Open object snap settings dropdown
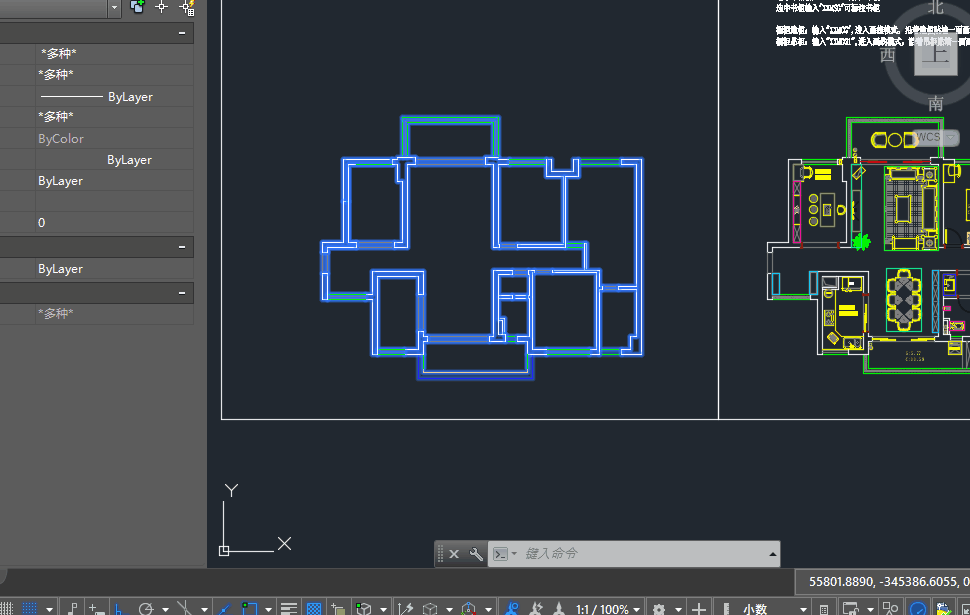This screenshot has width=970, height=615. coord(268,609)
